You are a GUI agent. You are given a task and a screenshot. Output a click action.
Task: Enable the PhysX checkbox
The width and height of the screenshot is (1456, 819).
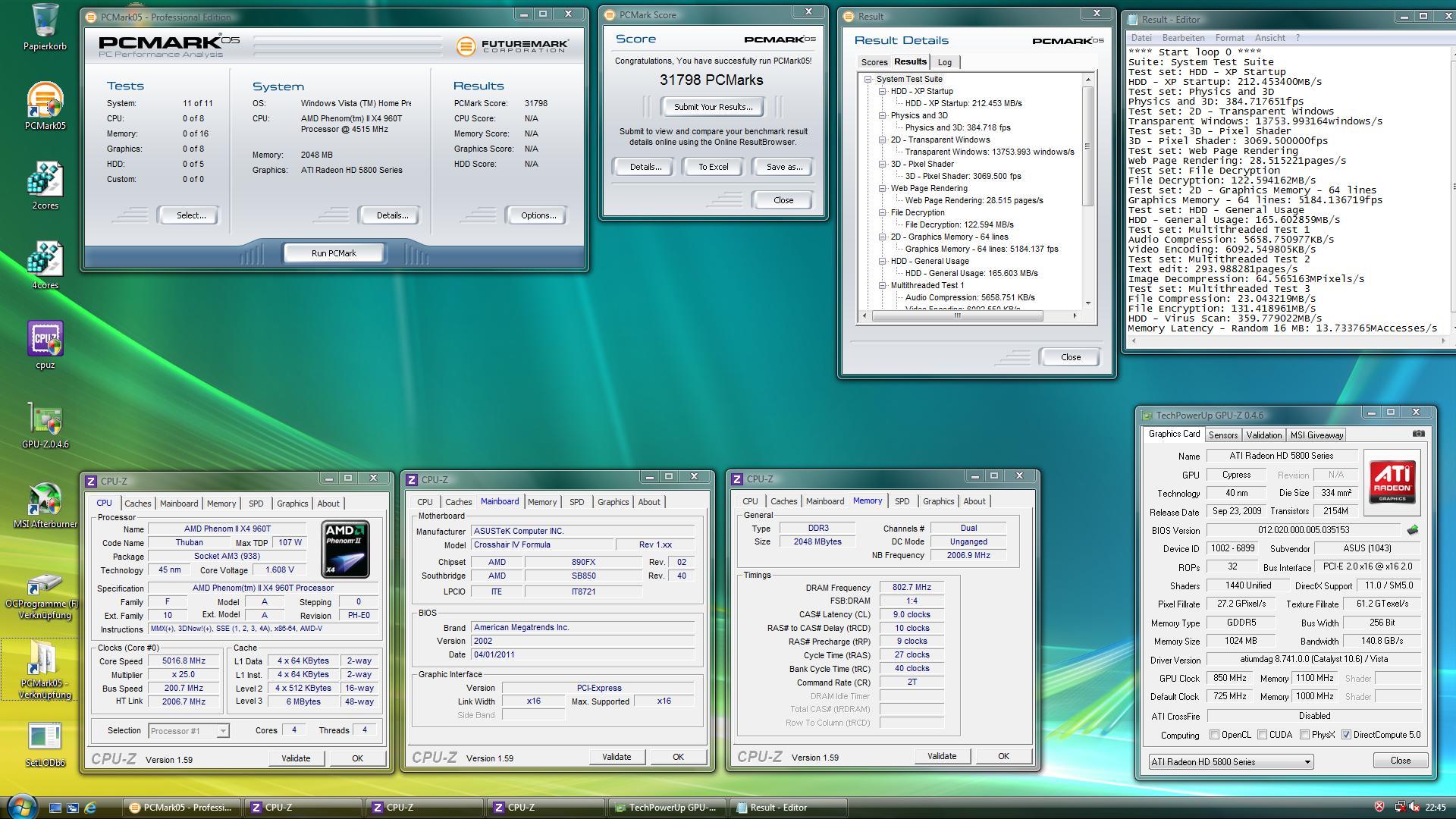(x=1304, y=735)
